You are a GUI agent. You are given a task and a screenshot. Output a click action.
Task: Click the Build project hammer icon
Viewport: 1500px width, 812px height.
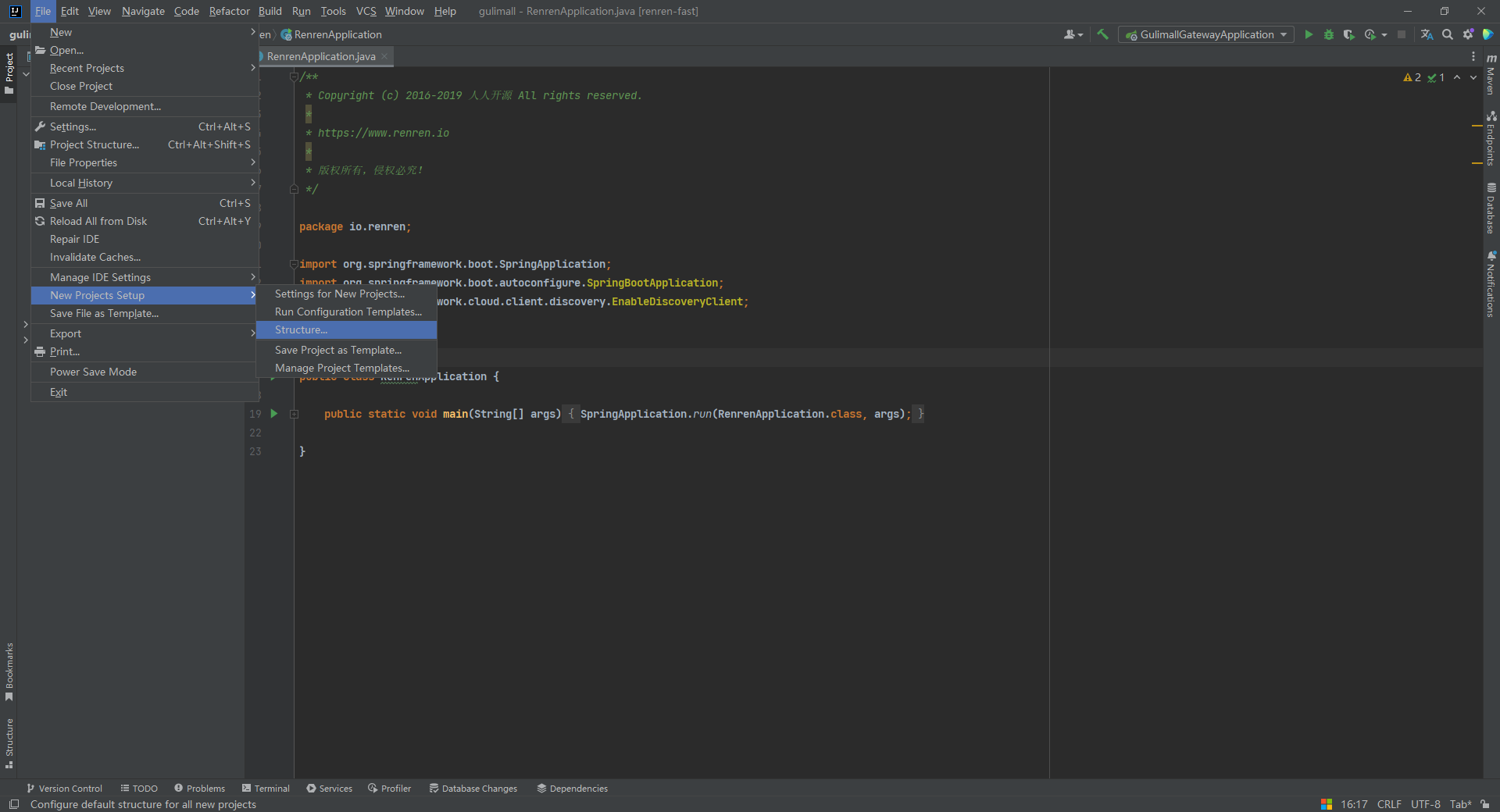[x=1102, y=34]
